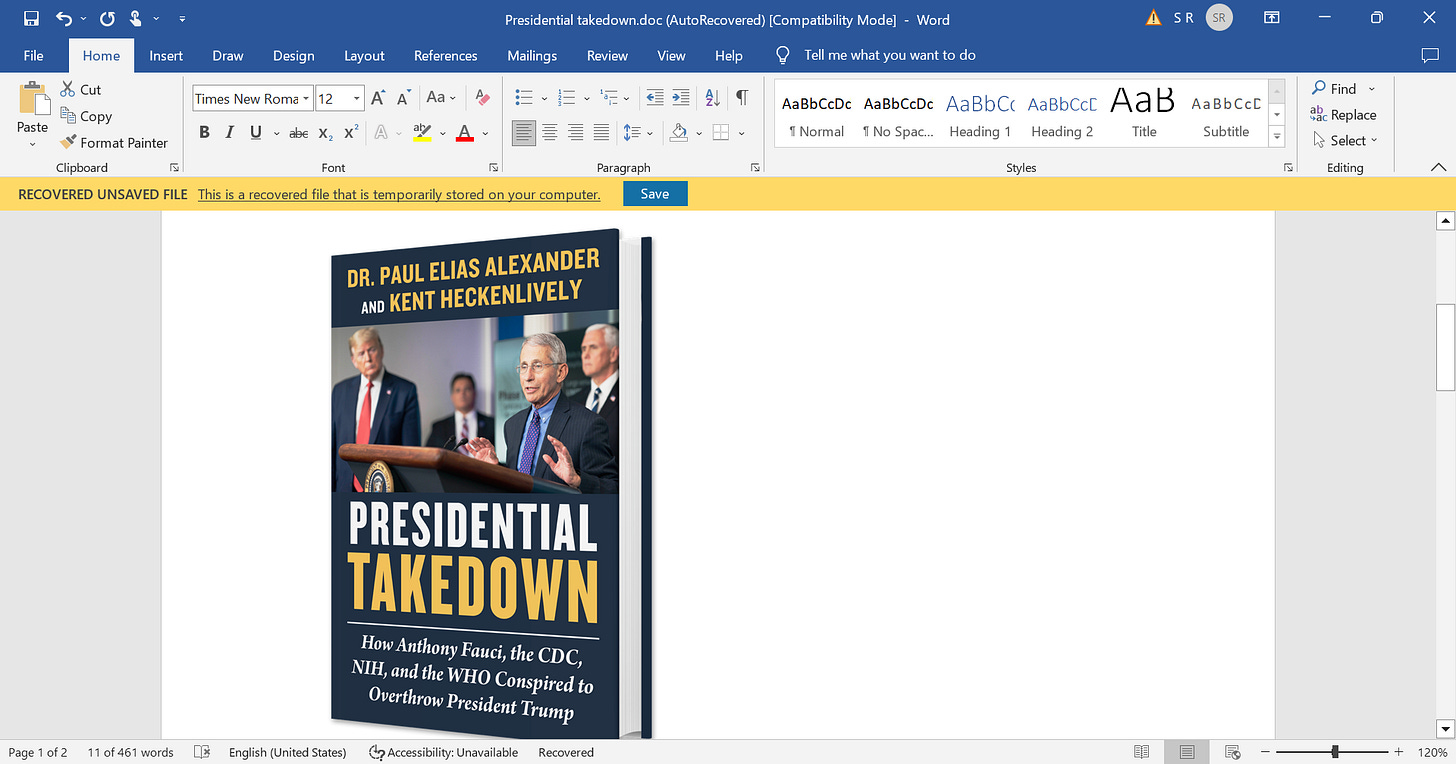Apply Subscript formatting
Screen dimensions: 1456x764
coord(326,132)
